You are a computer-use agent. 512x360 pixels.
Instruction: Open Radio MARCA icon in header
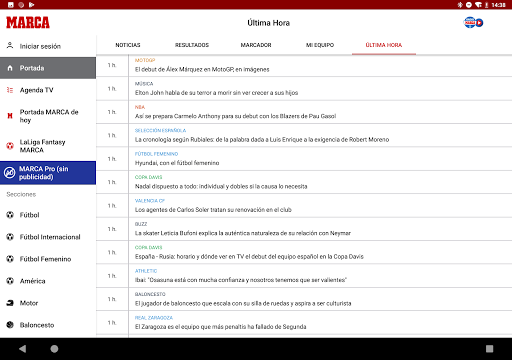point(473,23)
